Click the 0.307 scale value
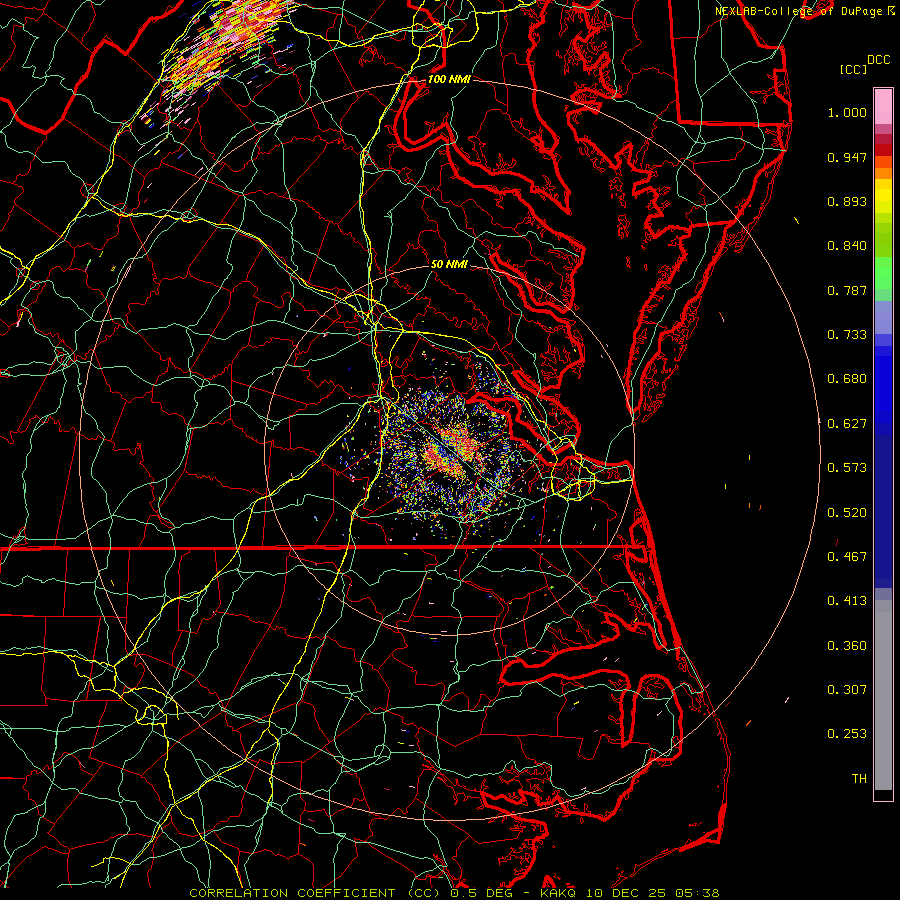This screenshot has height=900, width=900. click(847, 690)
